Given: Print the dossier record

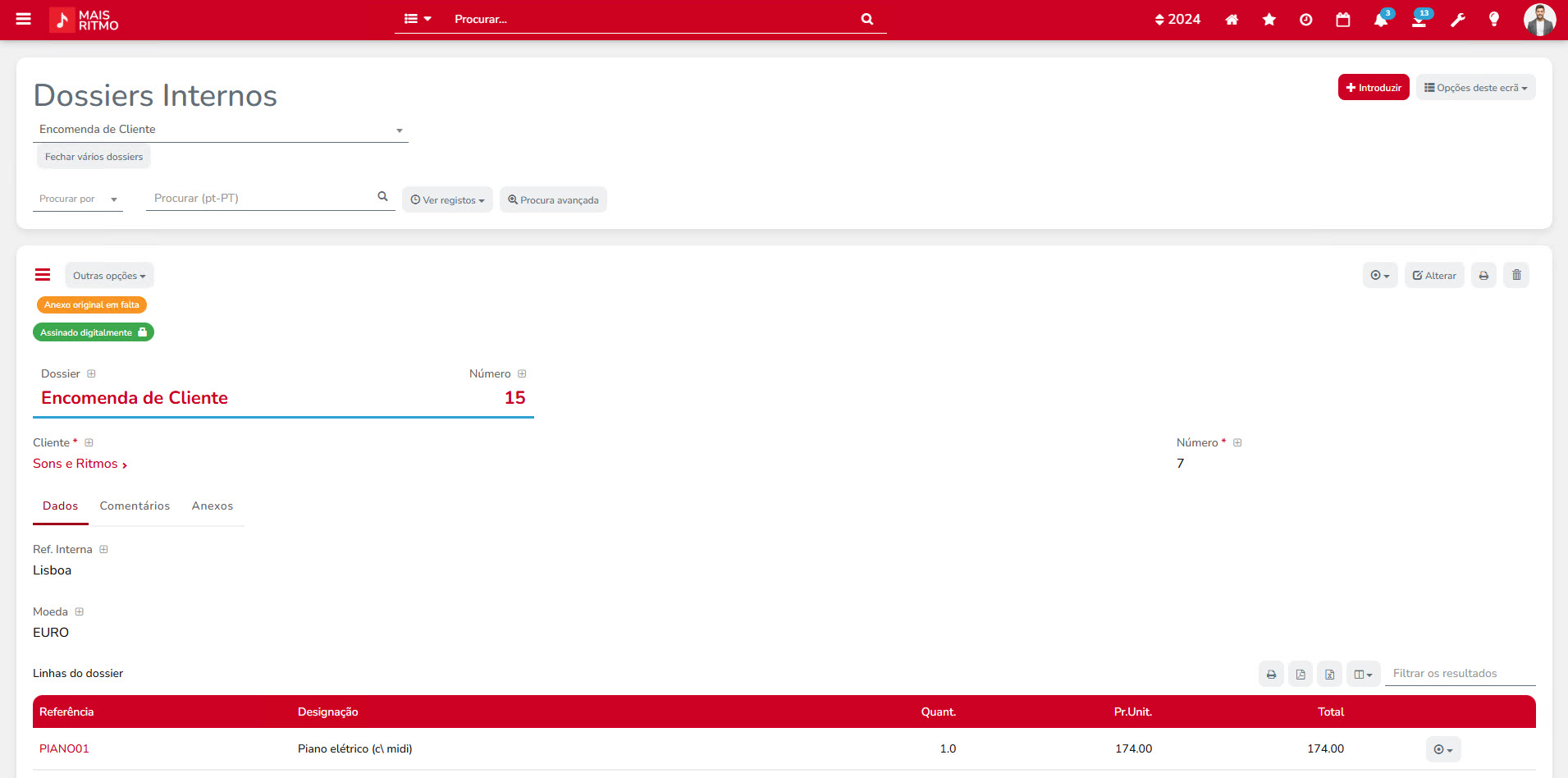Looking at the screenshot, I should coord(1483,276).
